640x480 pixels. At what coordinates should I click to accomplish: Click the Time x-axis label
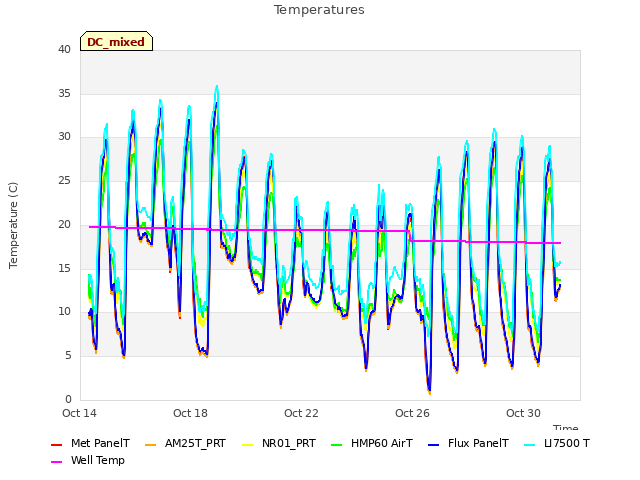pos(565,427)
